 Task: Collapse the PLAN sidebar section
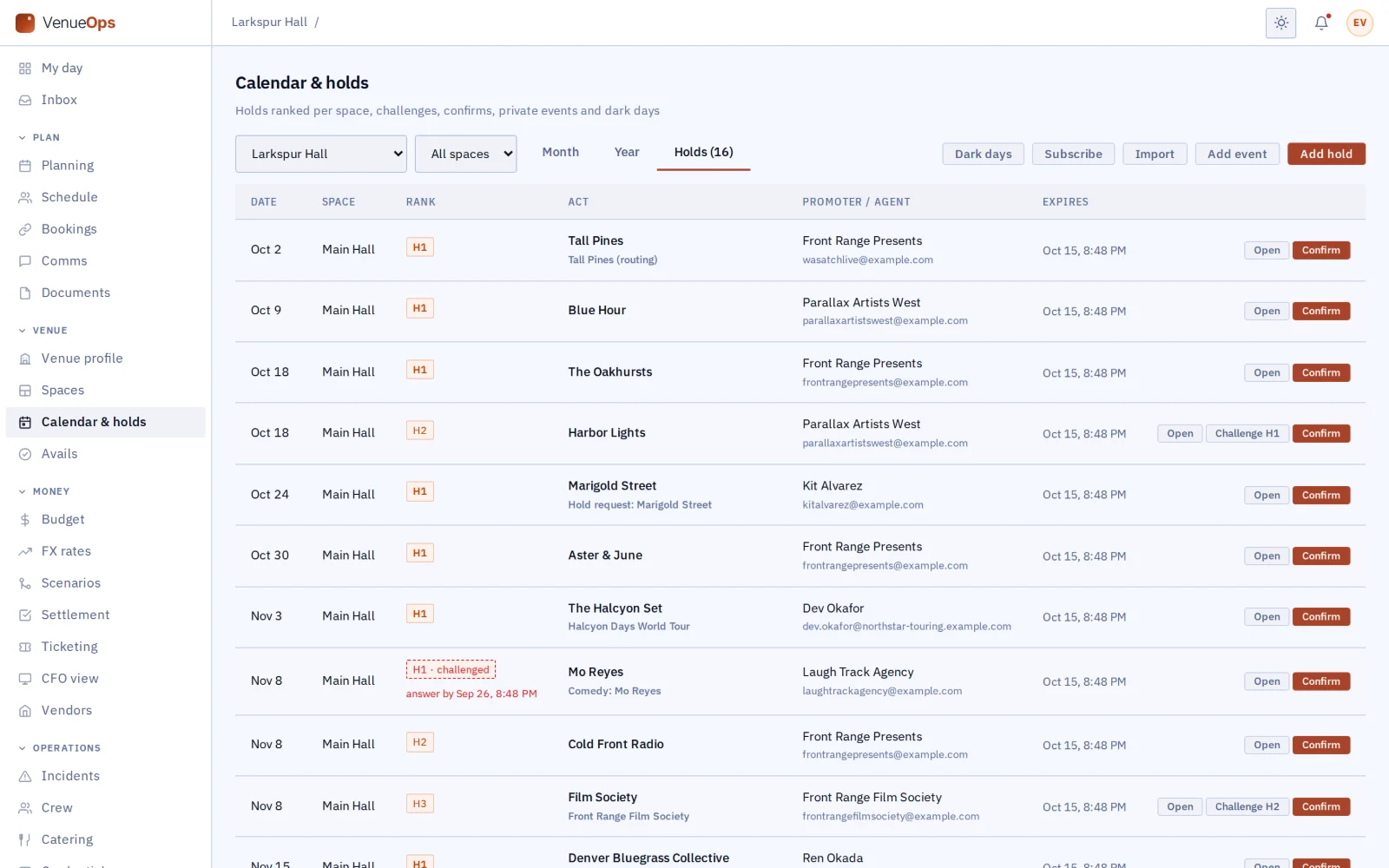[x=39, y=137]
